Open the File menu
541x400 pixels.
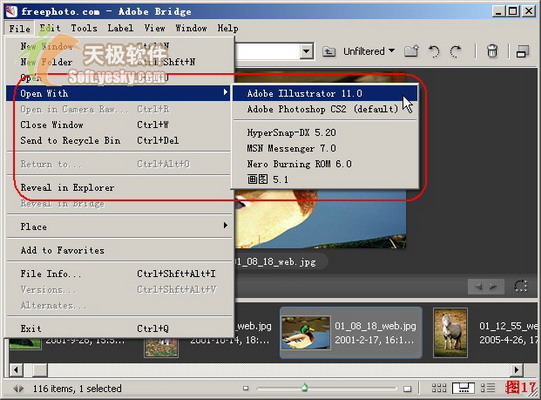pos(19,28)
